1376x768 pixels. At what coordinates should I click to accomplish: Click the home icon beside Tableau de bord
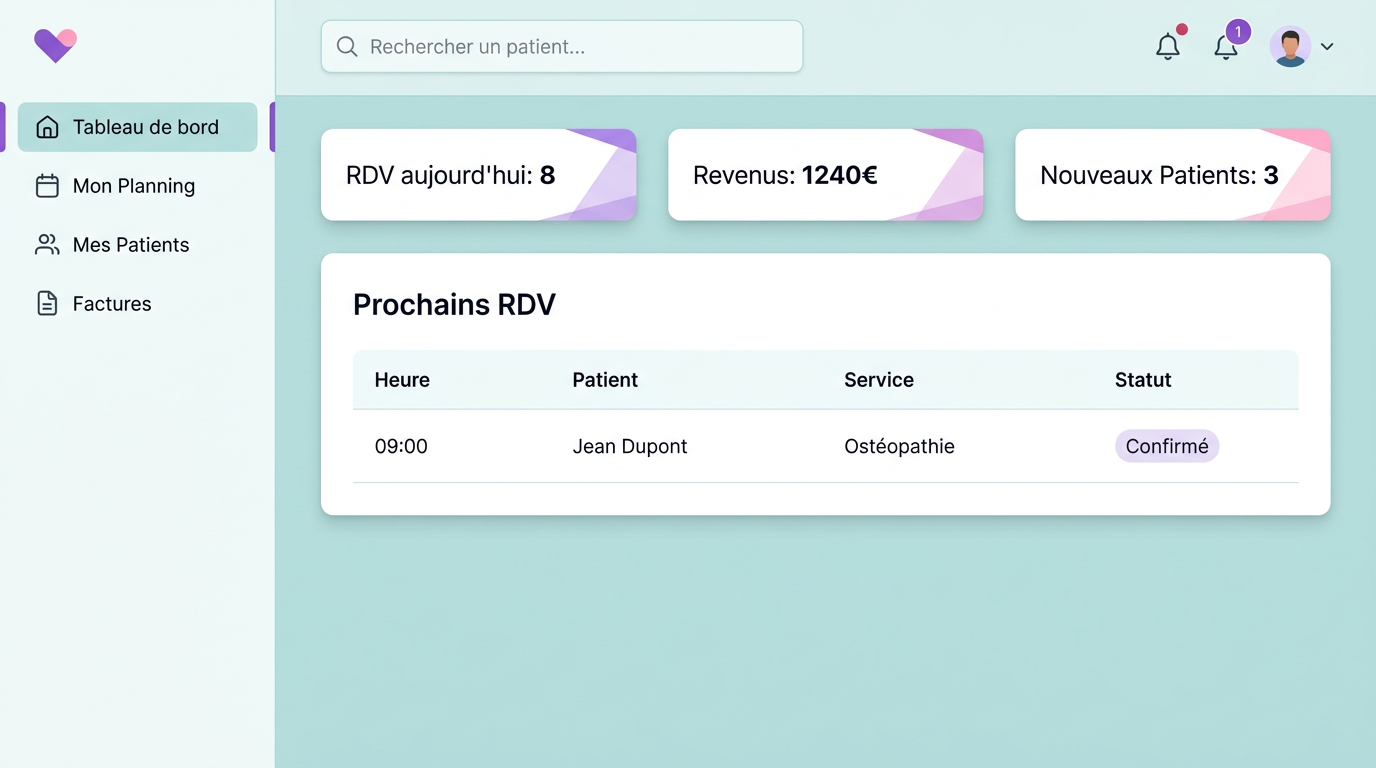[47, 127]
